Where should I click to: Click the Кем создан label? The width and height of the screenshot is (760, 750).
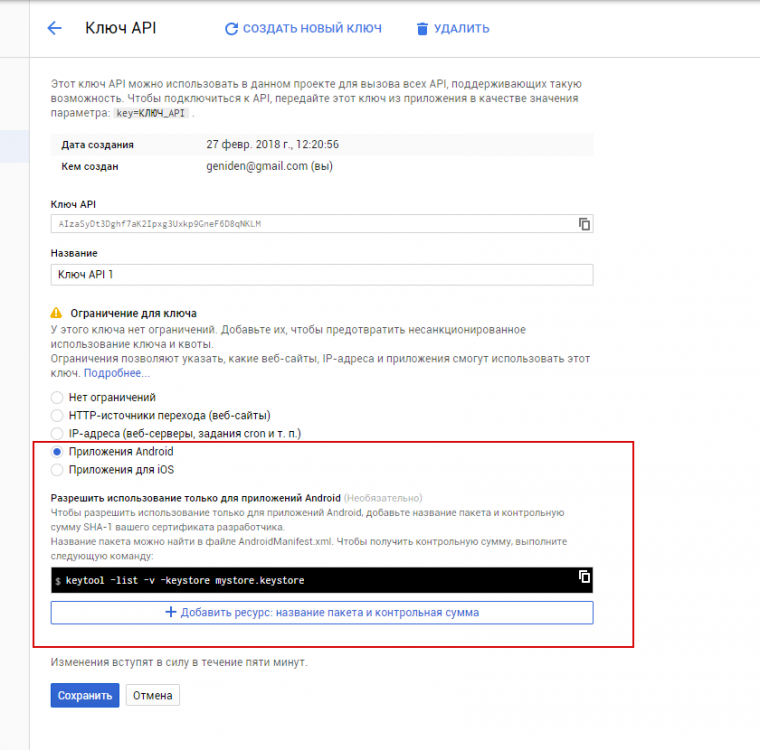(x=90, y=167)
